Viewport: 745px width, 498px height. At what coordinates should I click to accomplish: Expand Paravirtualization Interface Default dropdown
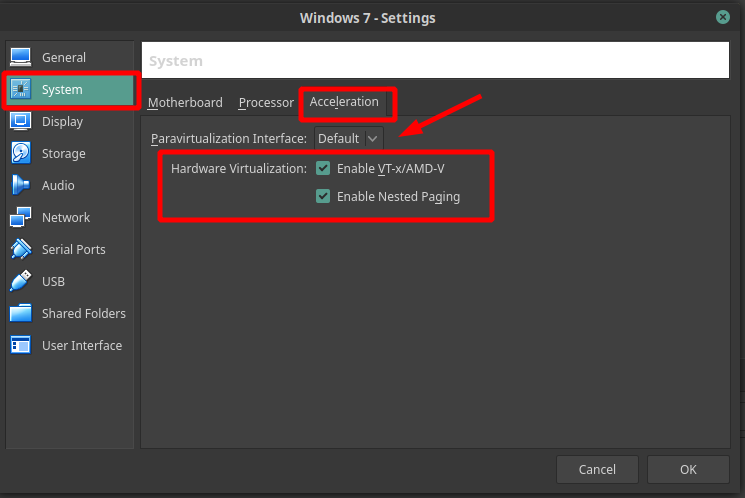(348, 138)
